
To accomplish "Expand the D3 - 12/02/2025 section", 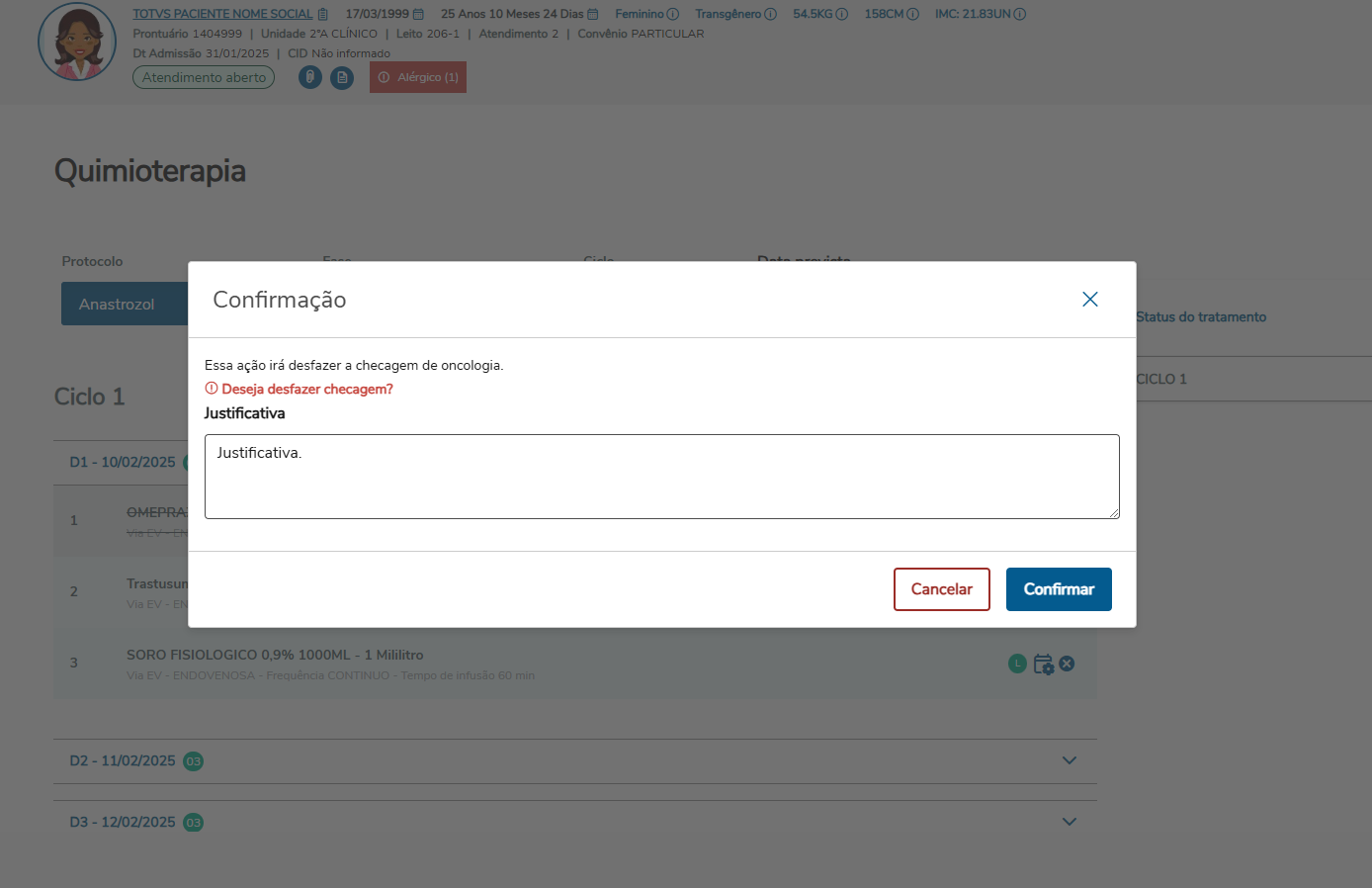I will pos(1069,822).
